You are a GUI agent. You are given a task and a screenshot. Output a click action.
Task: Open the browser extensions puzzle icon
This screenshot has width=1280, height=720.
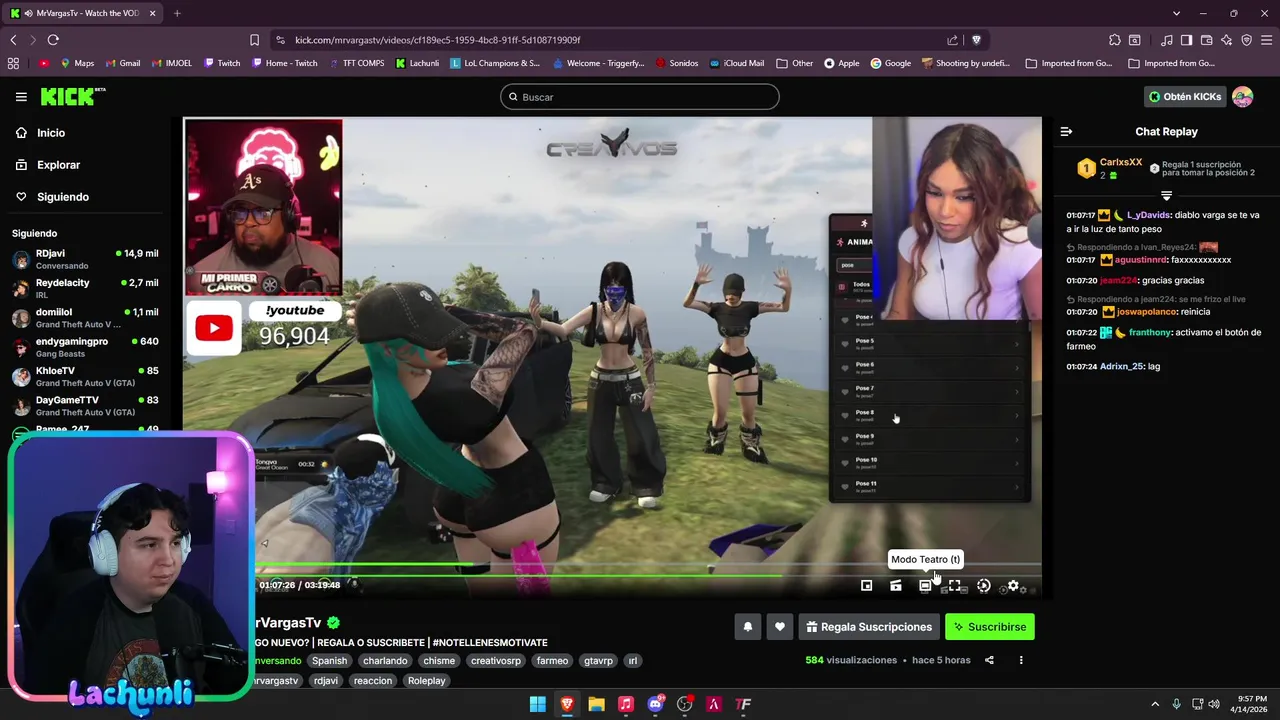[x=1114, y=40]
